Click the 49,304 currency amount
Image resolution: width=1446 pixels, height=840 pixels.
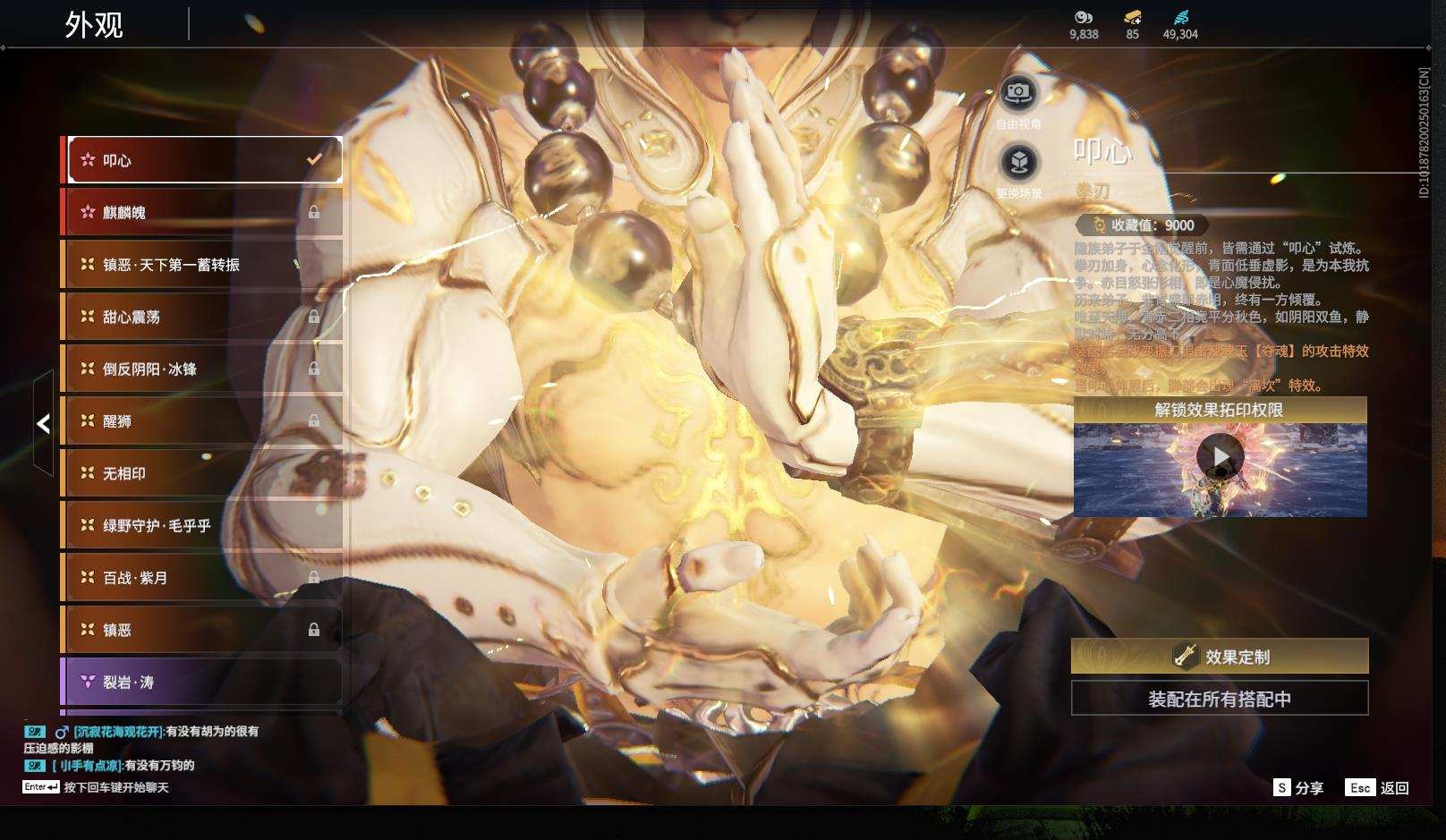[x=1180, y=34]
